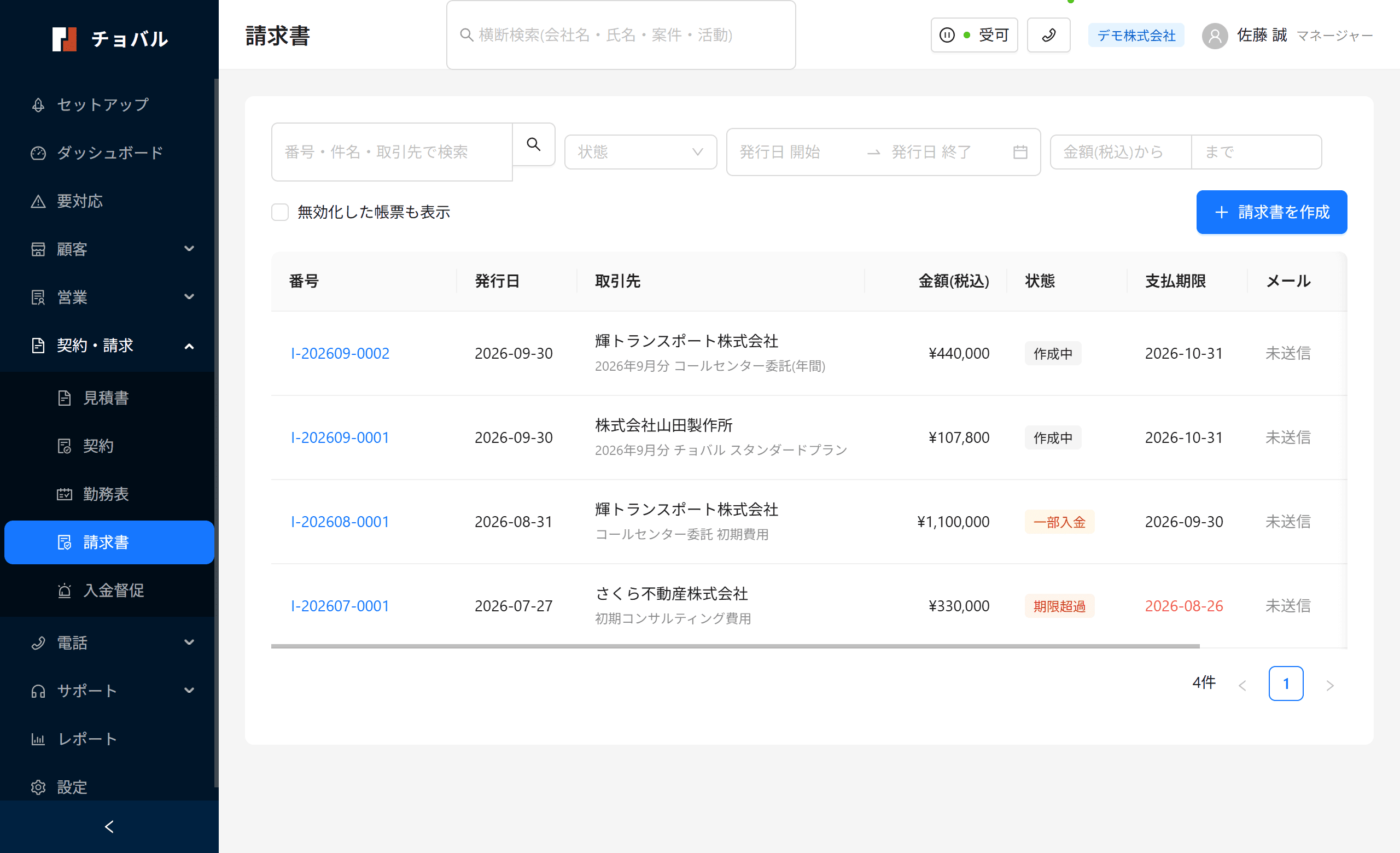Screen dimensions: 1400x853
Task: Open invoice I-202607-0001
Action: tap(340, 606)
